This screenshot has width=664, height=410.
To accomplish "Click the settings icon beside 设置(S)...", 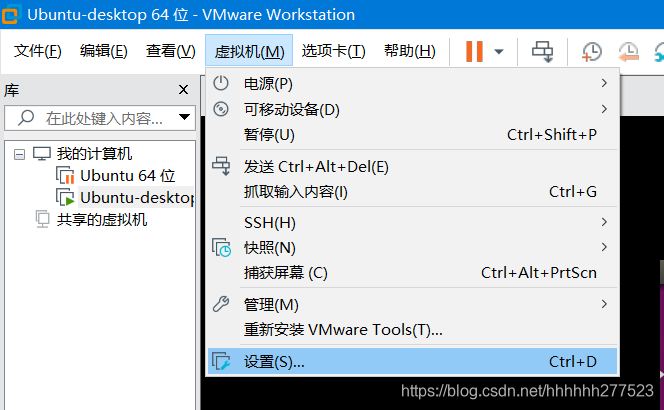I will (221, 361).
